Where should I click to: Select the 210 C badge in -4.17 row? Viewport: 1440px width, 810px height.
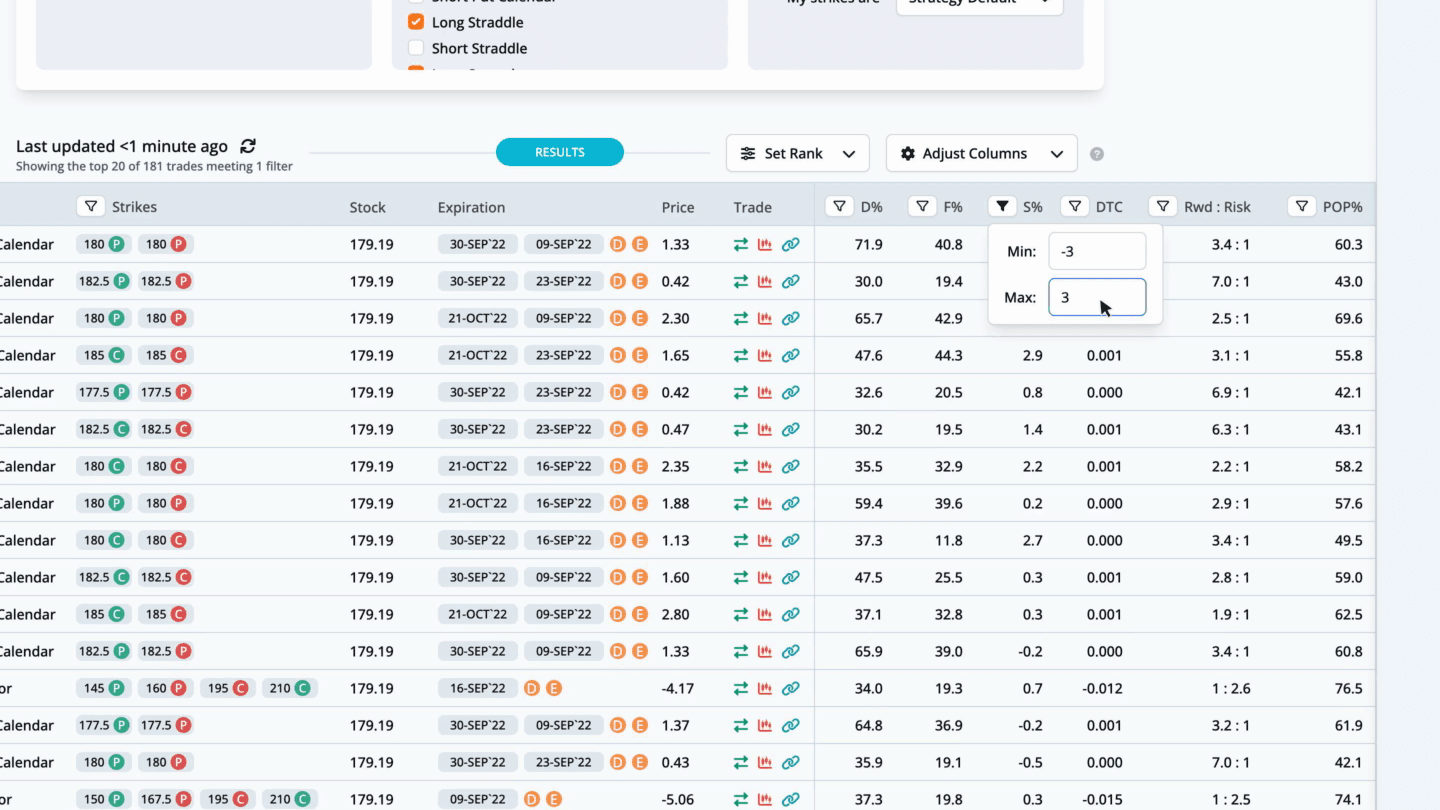[x=290, y=689]
